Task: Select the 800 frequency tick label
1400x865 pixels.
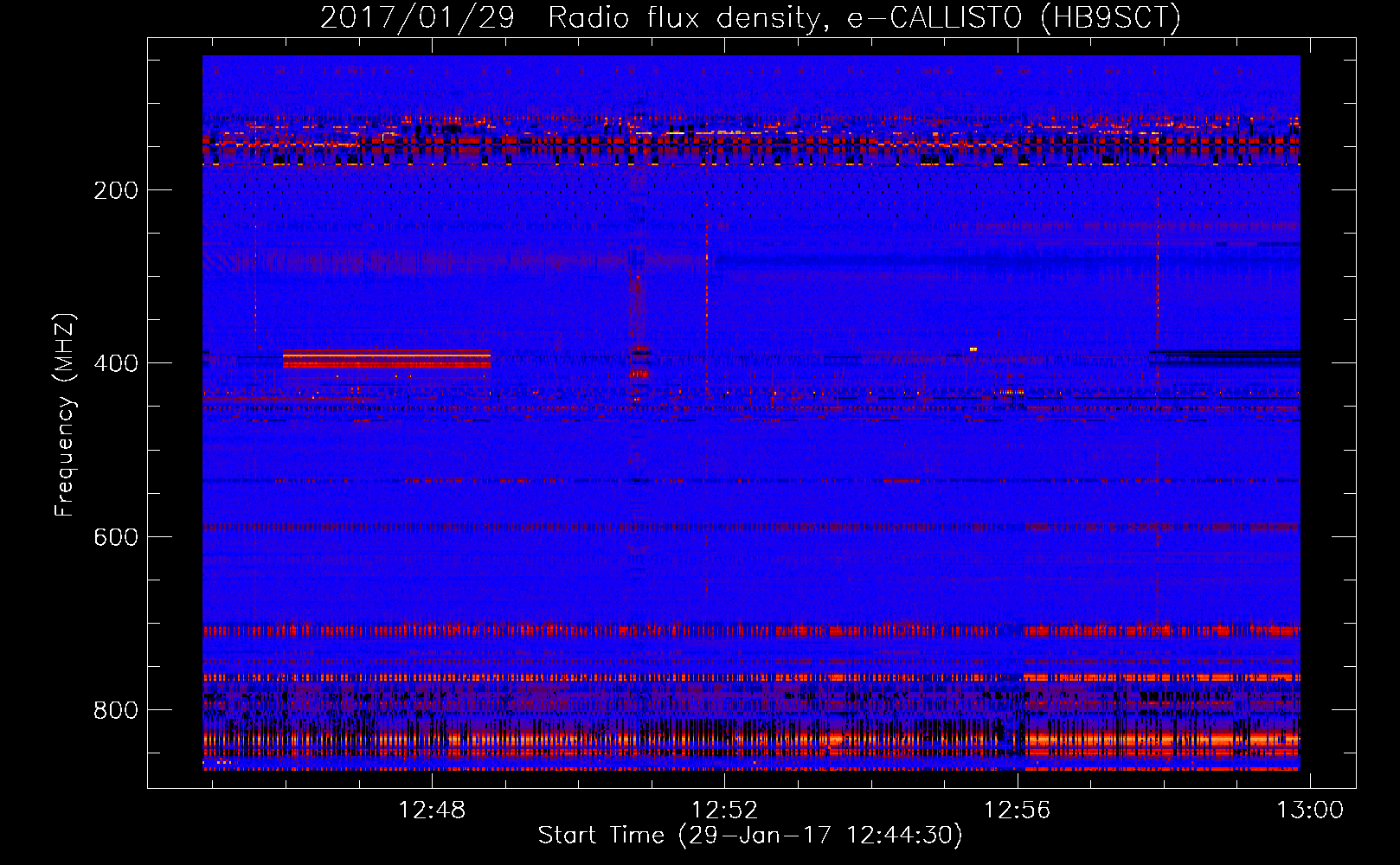Action: (116, 710)
